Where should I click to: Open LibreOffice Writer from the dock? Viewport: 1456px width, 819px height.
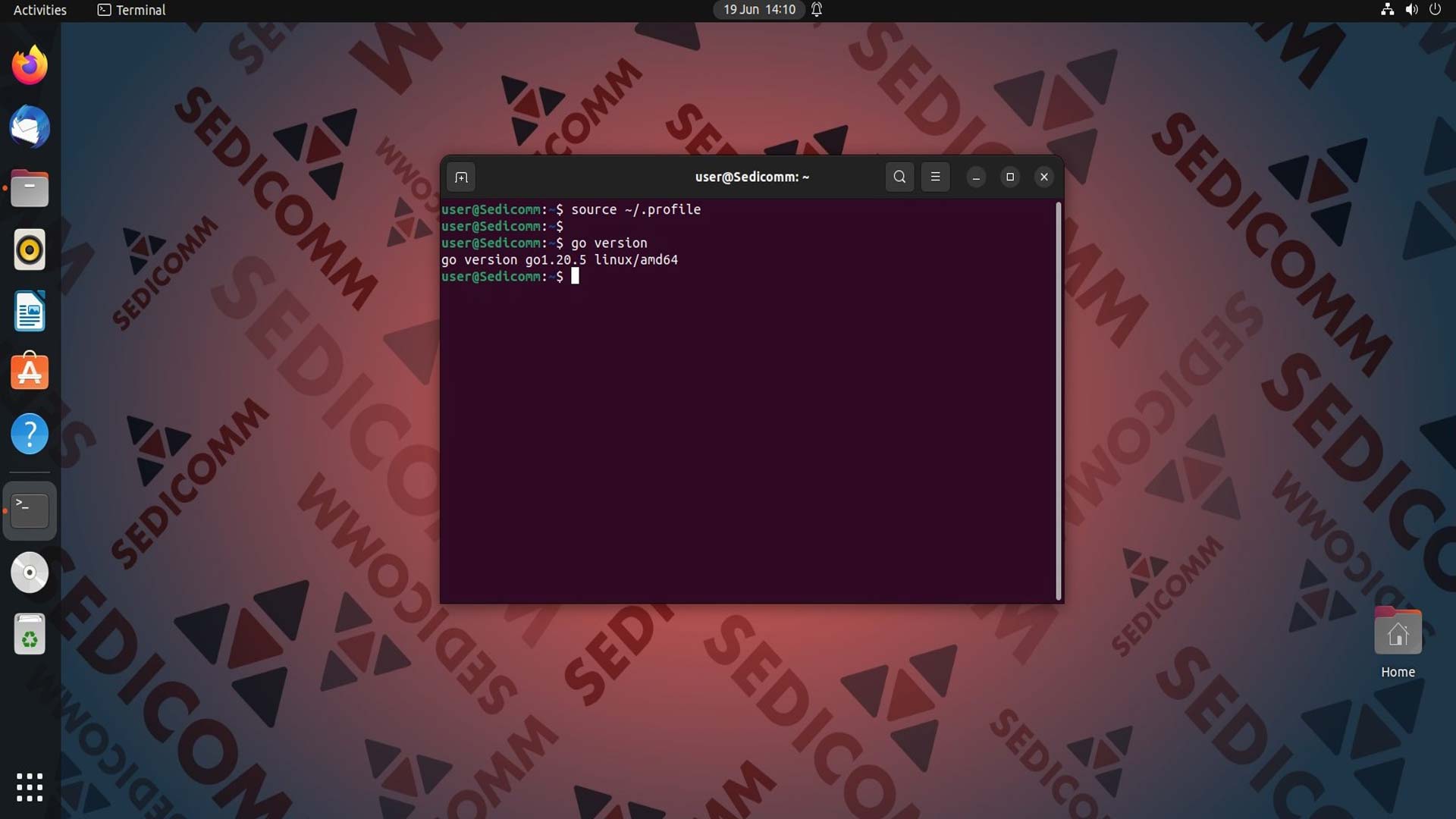tap(30, 311)
